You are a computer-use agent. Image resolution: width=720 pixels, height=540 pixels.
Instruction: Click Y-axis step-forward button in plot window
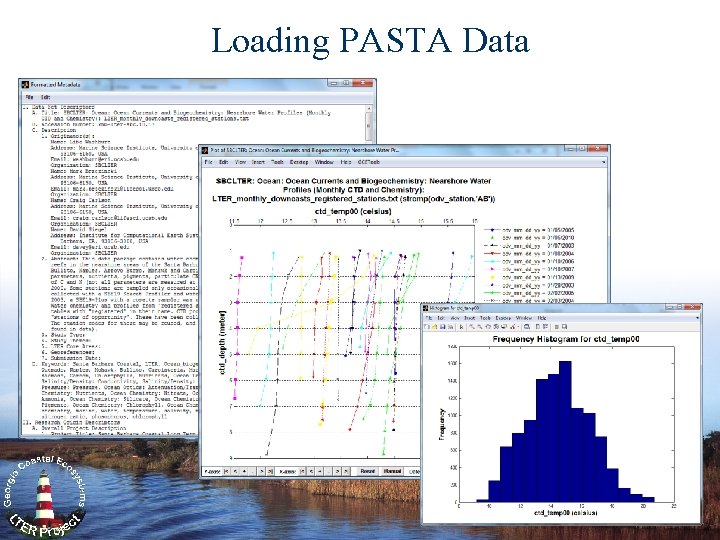click(x=261, y=471)
